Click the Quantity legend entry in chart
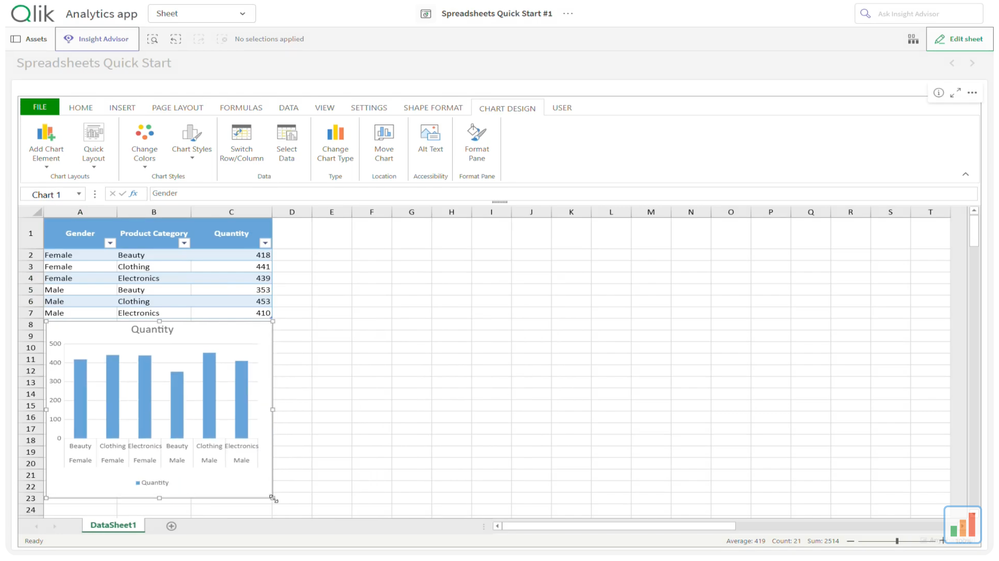 pyautogui.click(x=152, y=483)
